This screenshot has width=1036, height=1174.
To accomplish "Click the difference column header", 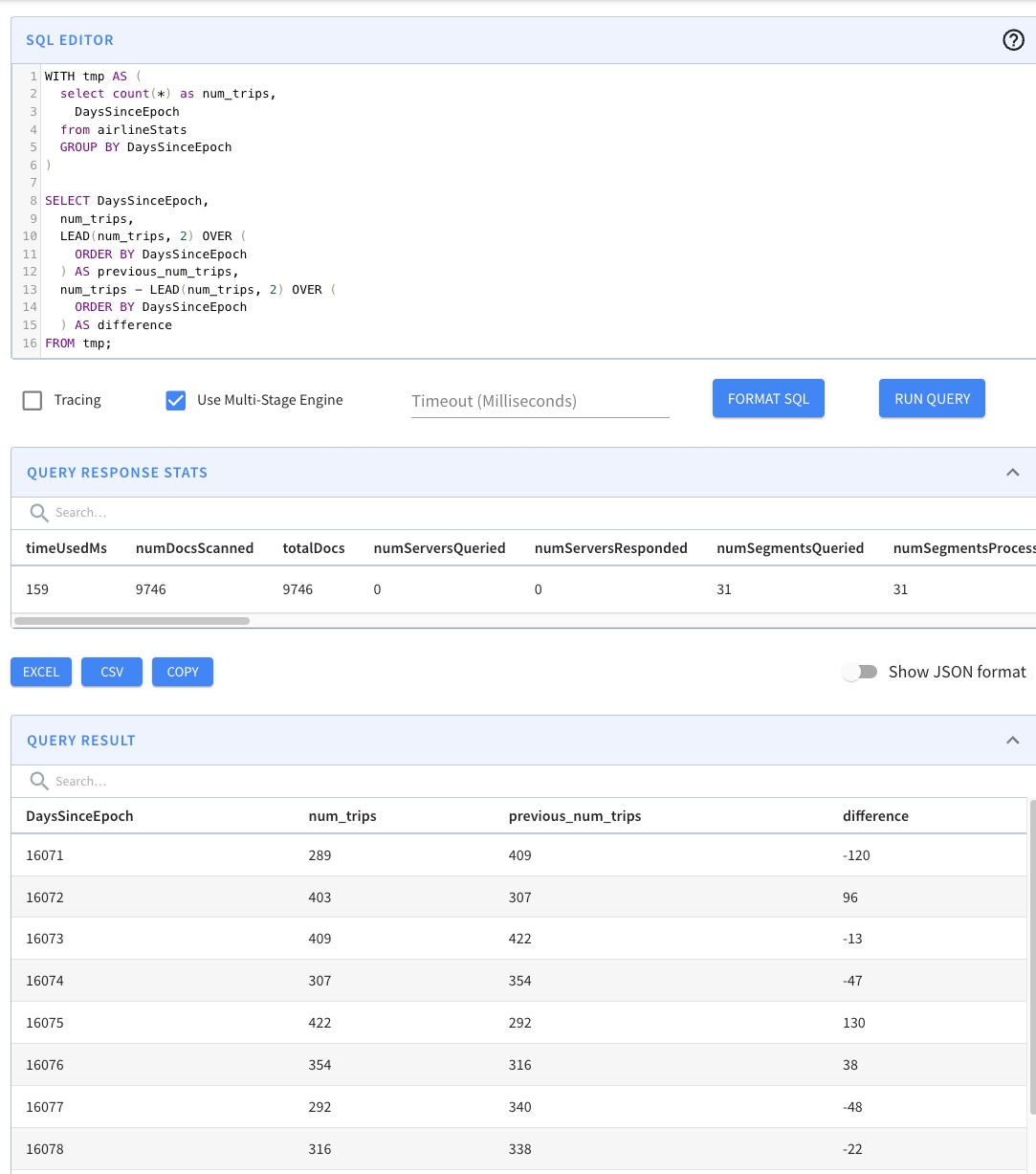I will 875,816.
